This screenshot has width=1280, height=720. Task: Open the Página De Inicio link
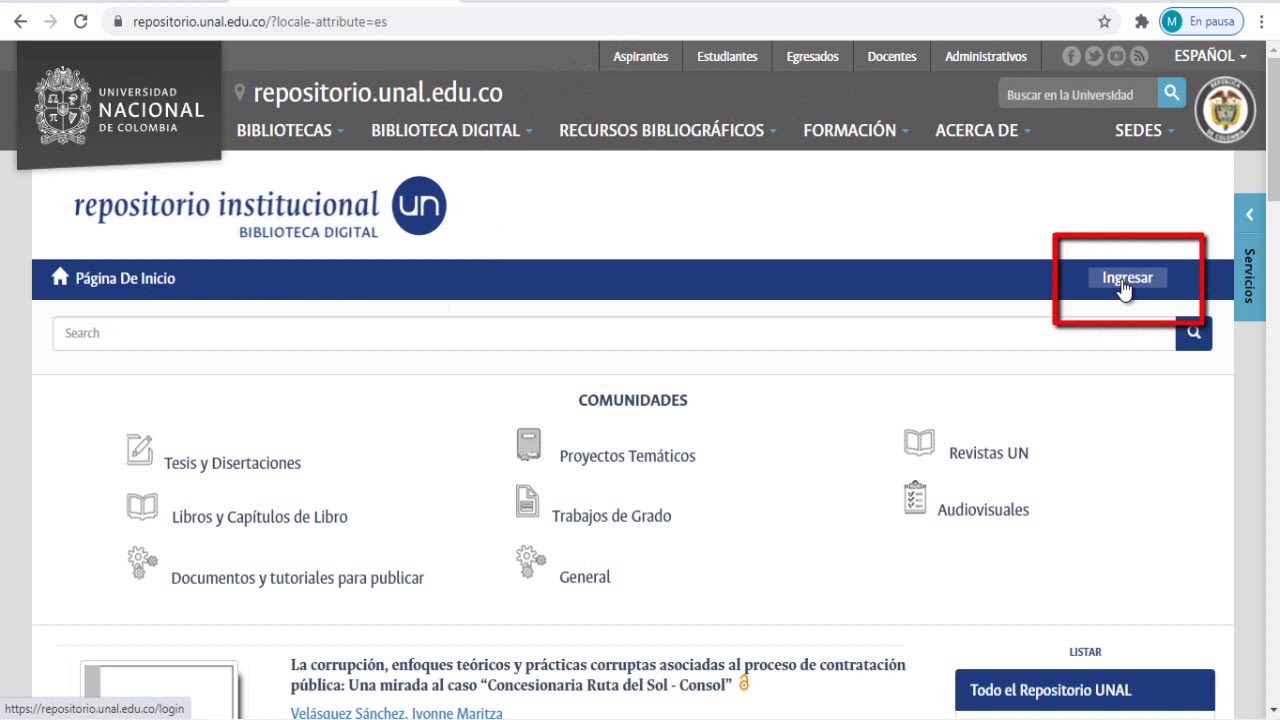(125, 278)
